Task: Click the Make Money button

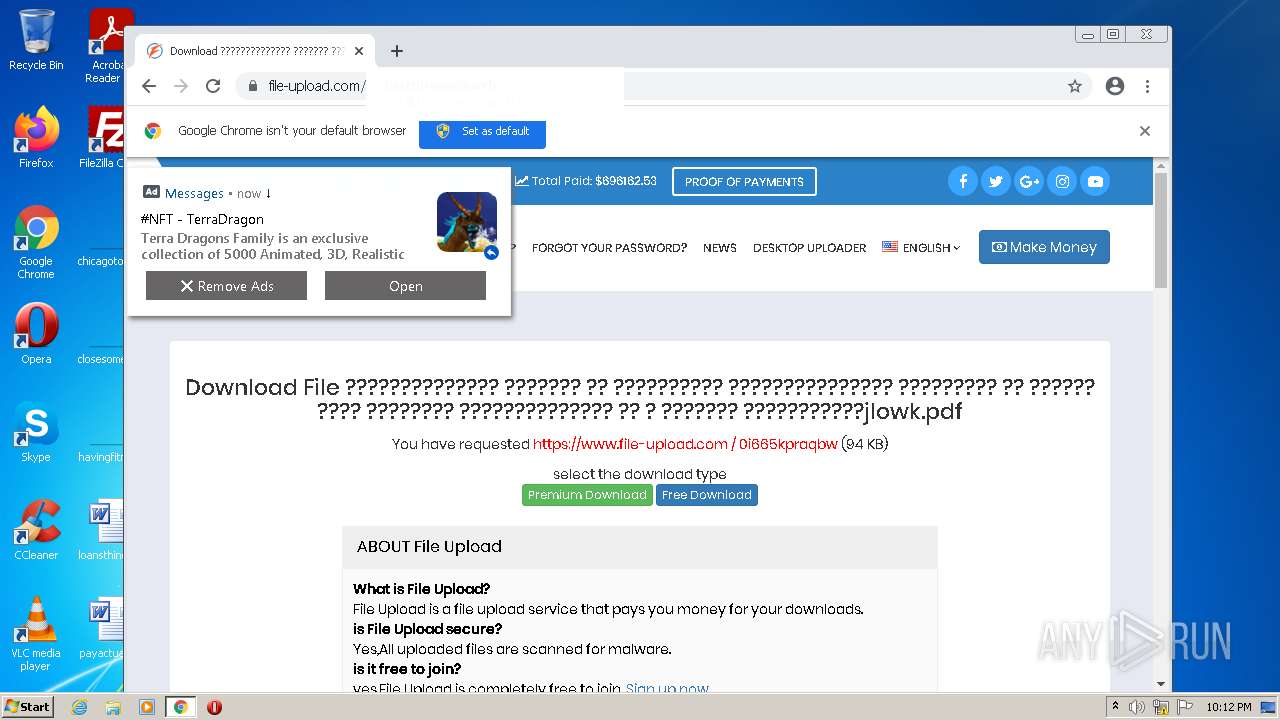Action: [x=1044, y=247]
